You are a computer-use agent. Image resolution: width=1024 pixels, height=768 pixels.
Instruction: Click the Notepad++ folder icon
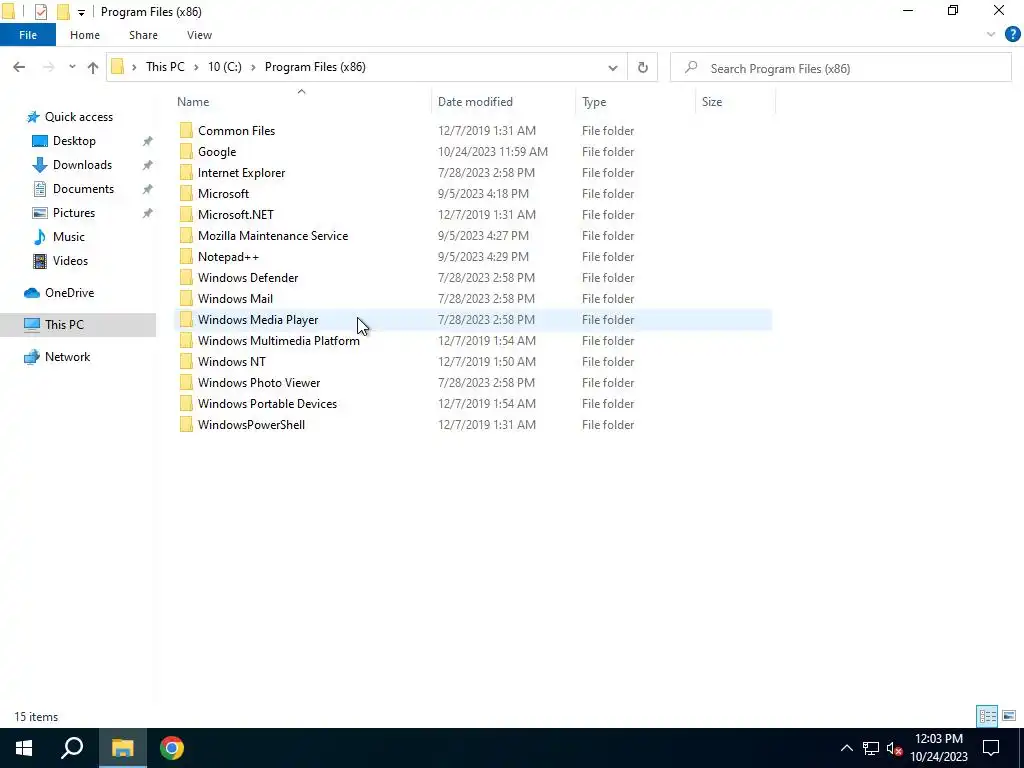tap(186, 257)
